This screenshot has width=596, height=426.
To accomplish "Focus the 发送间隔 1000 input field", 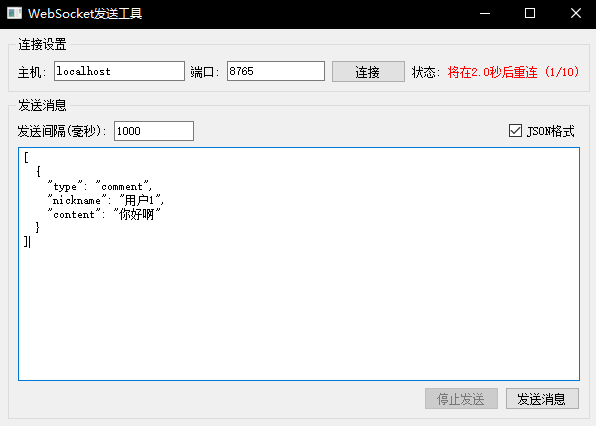I will 154,131.
